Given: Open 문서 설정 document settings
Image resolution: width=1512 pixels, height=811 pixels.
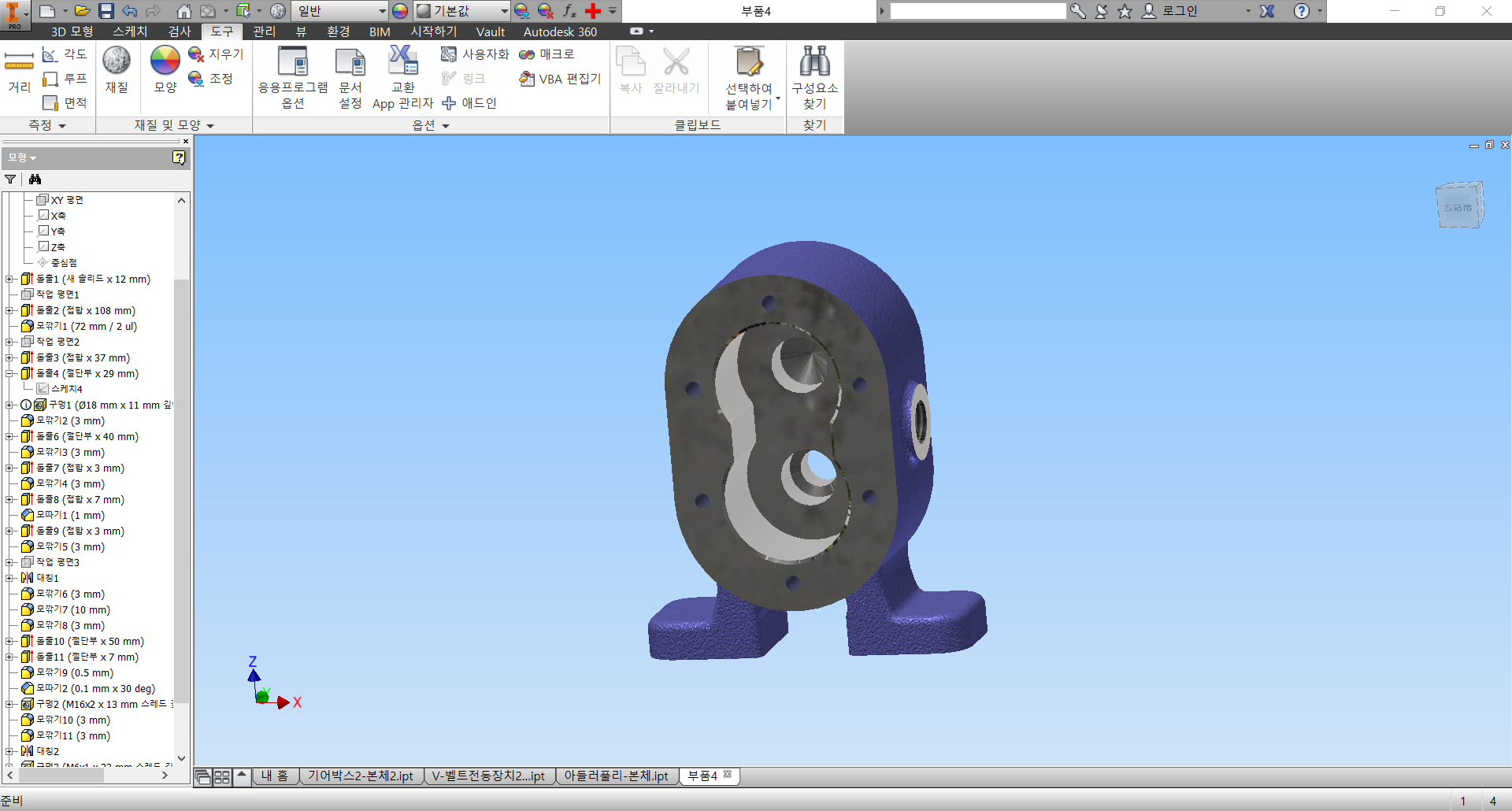Looking at the screenshot, I should point(350,77).
